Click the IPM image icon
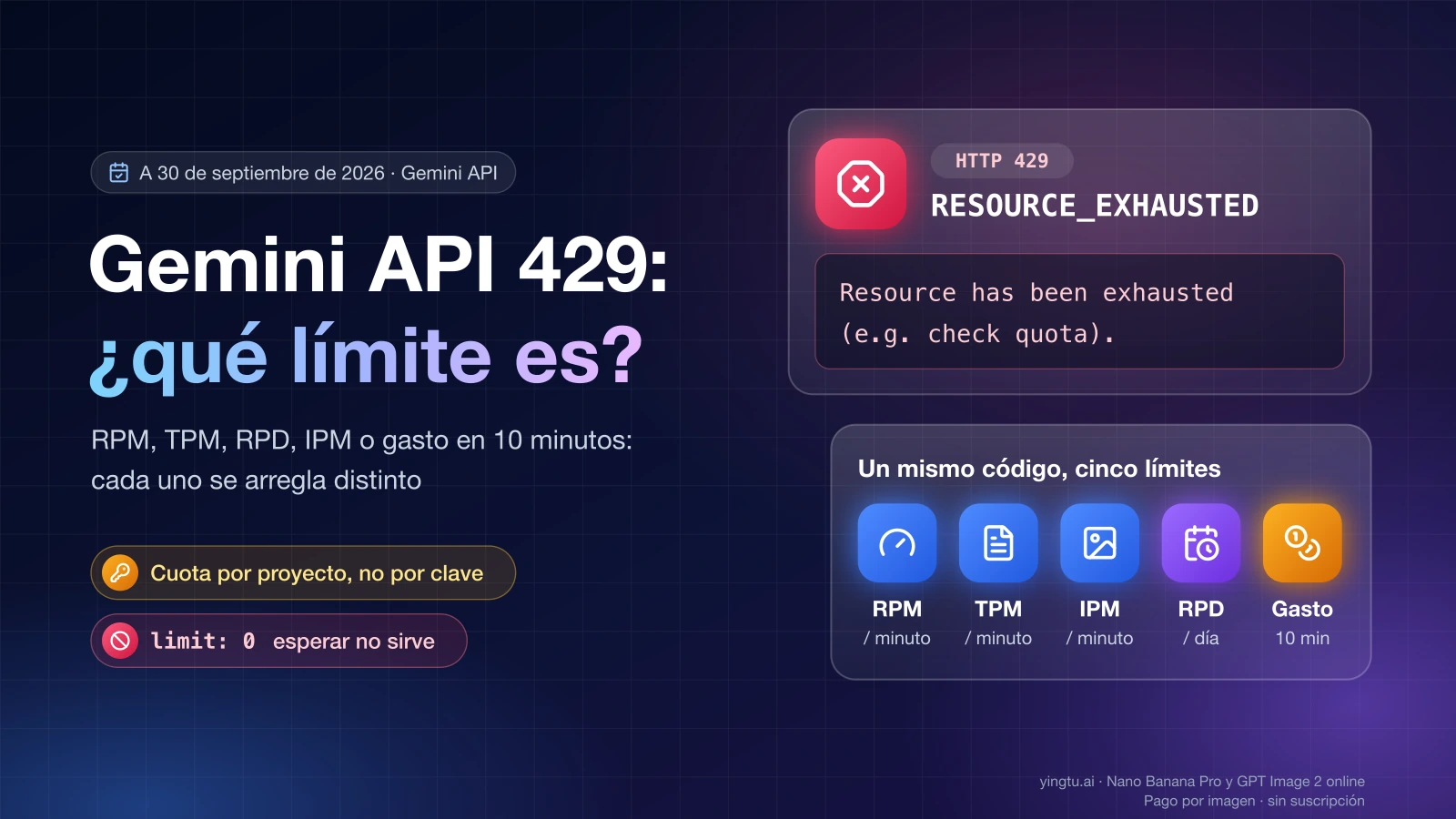 (x=1099, y=543)
